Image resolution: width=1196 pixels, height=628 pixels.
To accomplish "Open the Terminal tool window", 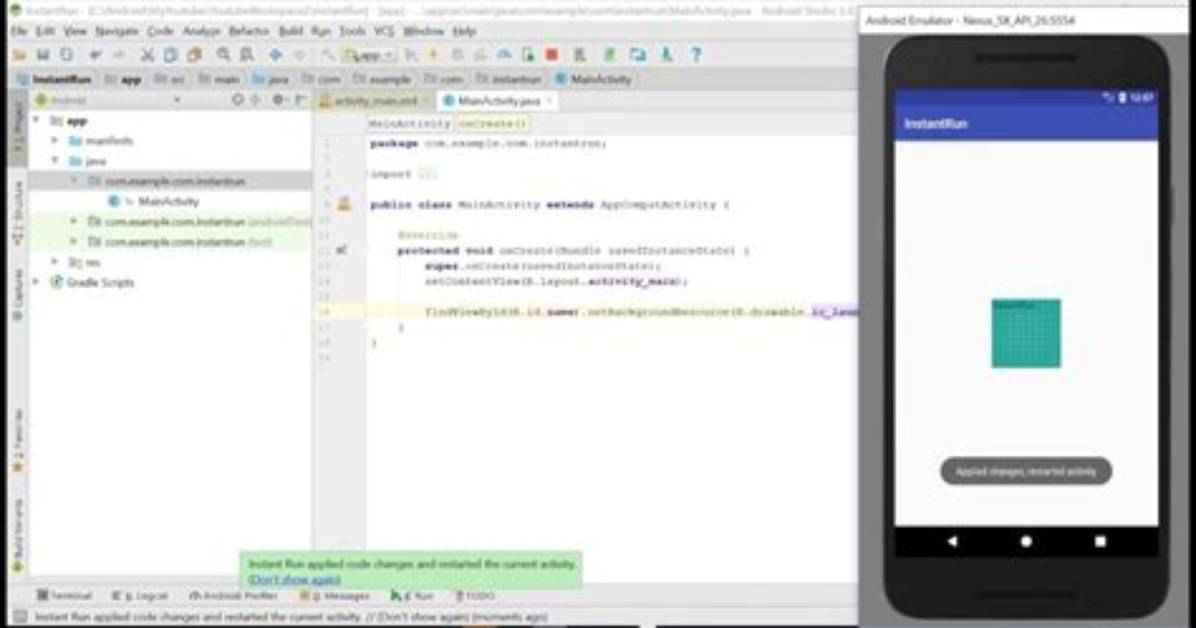I will [65, 595].
